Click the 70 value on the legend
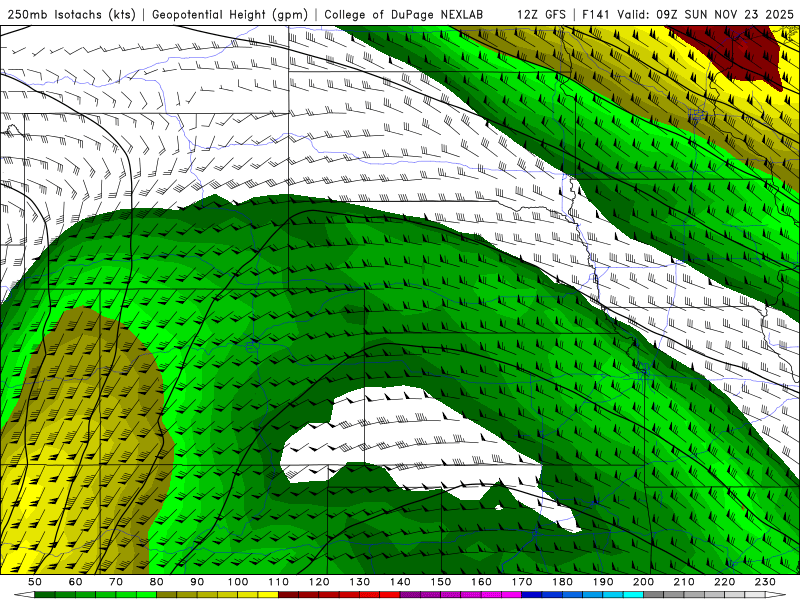This screenshot has width=800, height=600. [x=116, y=582]
